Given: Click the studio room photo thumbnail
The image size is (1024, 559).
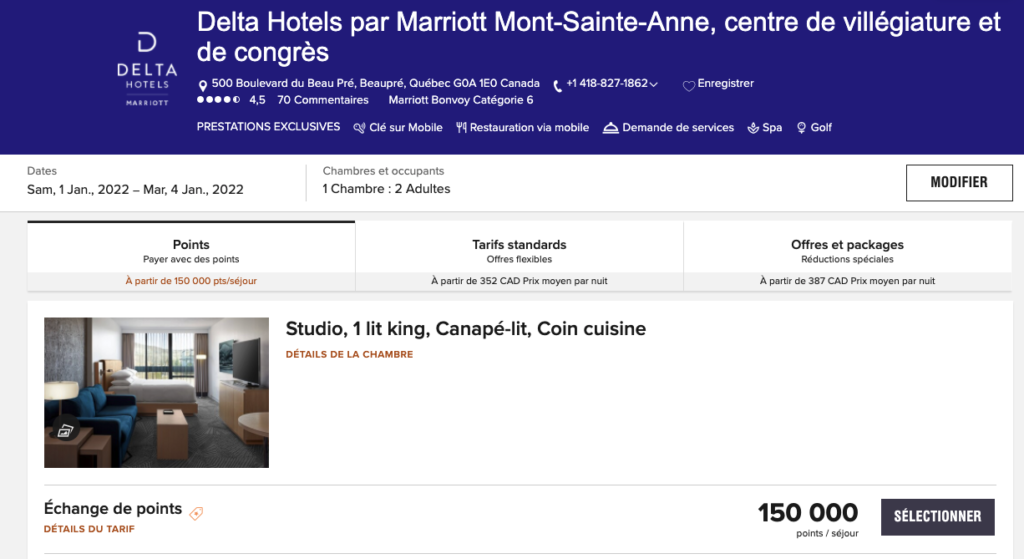Looking at the screenshot, I should click(156, 392).
